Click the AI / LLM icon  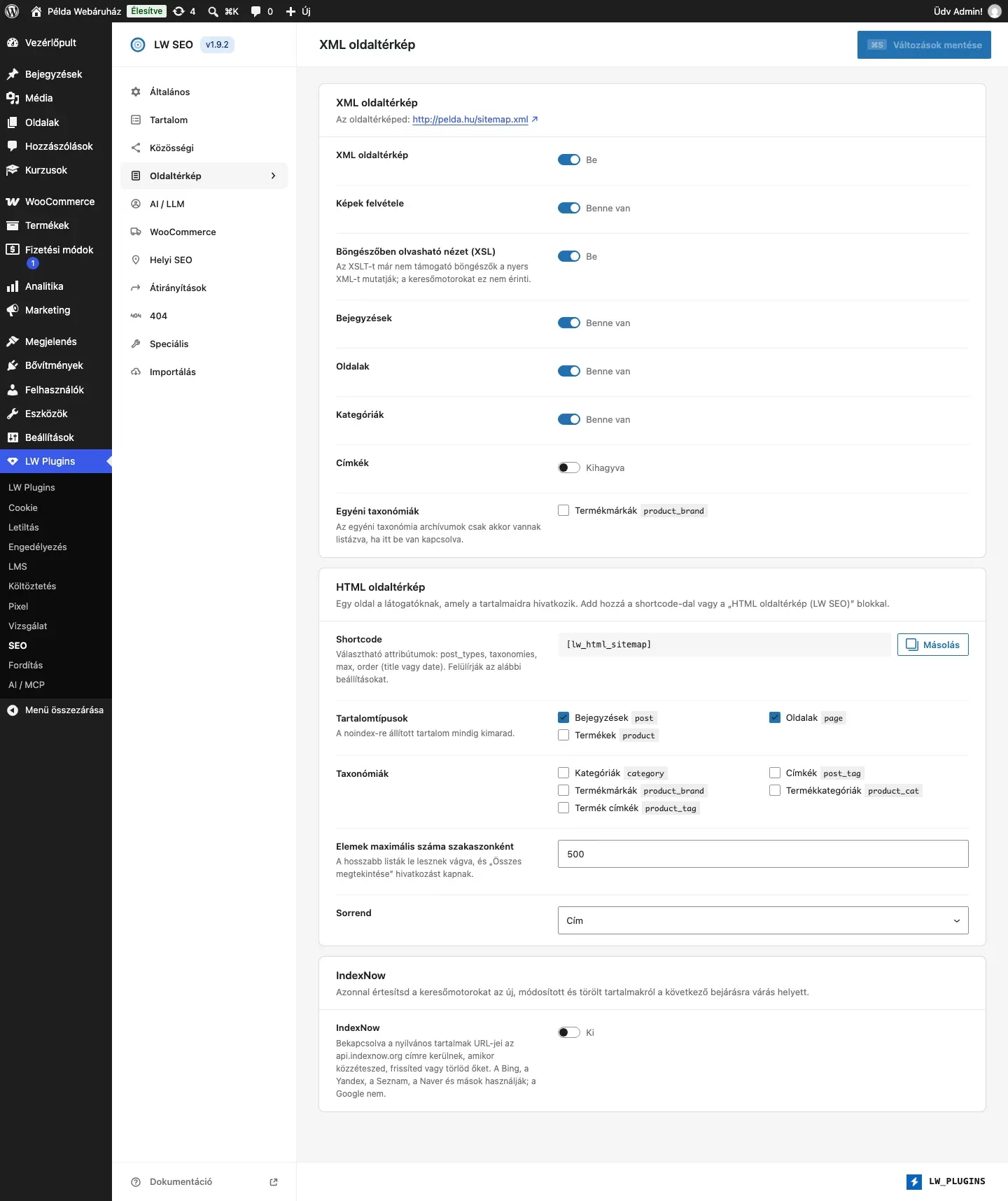pos(136,204)
